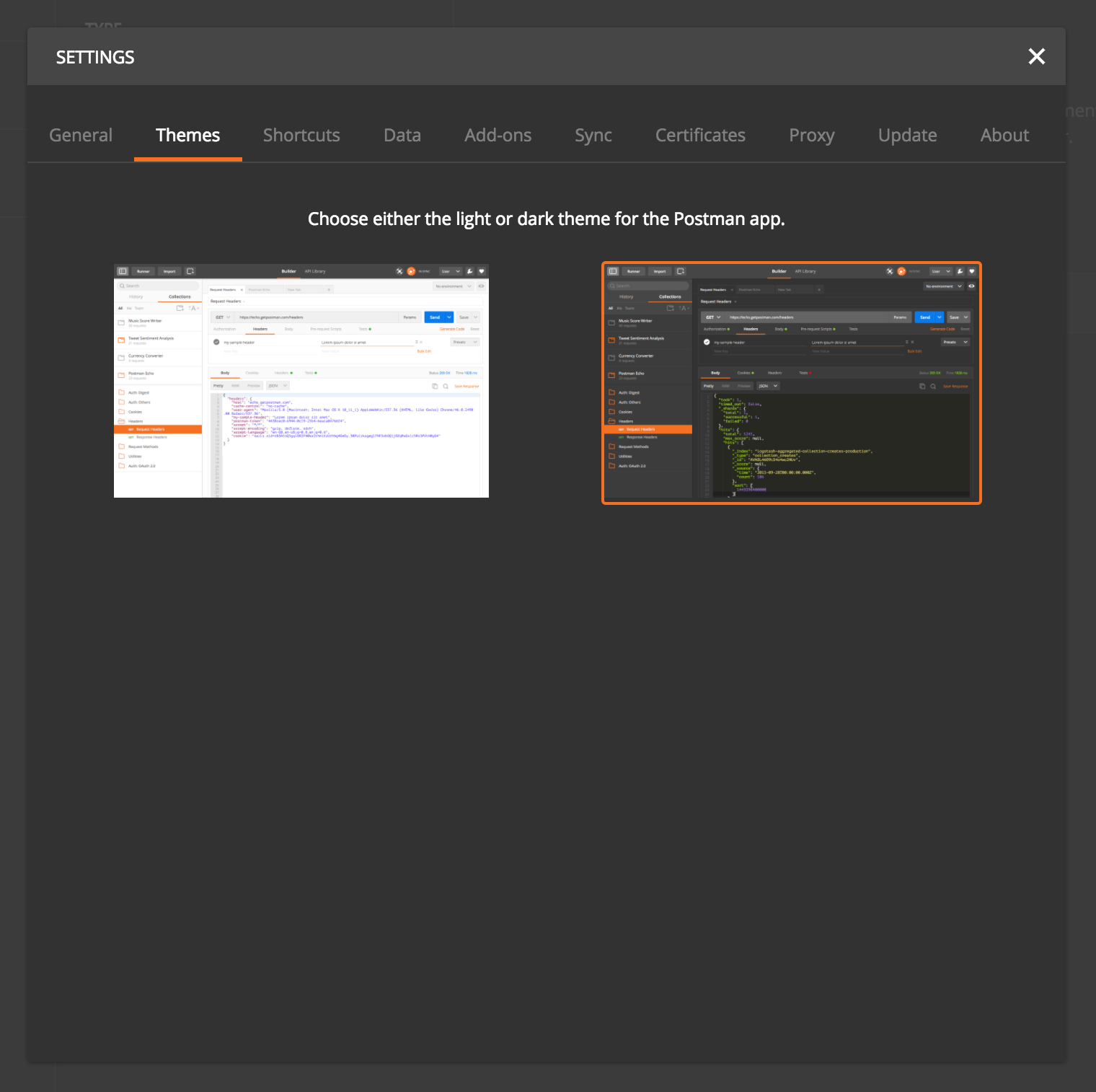Click the Generate Code link in dark preview
This screenshot has height=1092, width=1096.
(x=942, y=329)
